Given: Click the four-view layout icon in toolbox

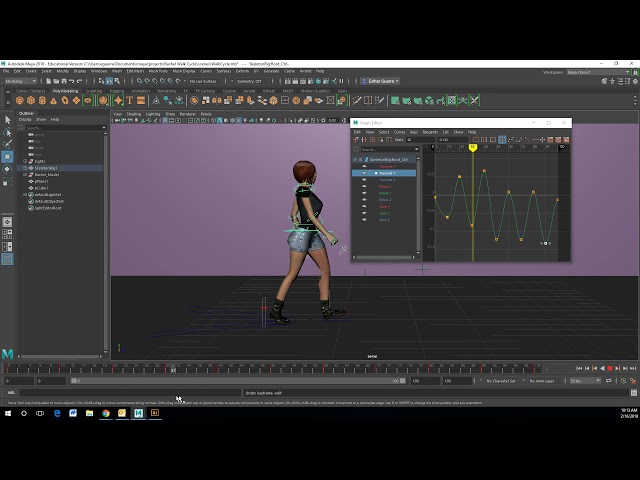Looking at the screenshot, I should click(7, 234).
